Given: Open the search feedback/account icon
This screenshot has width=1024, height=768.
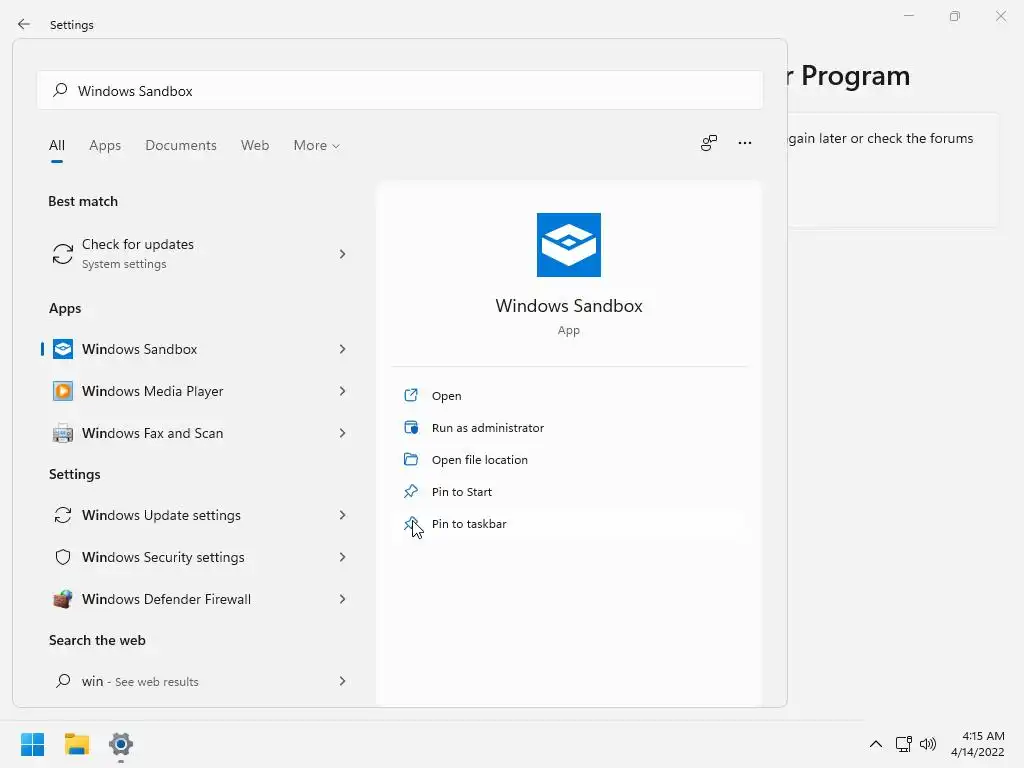Looking at the screenshot, I should (x=709, y=142).
